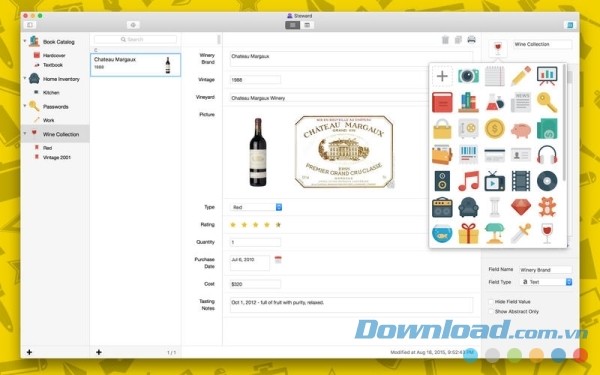Screen dimensions: 600x375
Task: Pick the armchair icon
Action: tap(468, 207)
